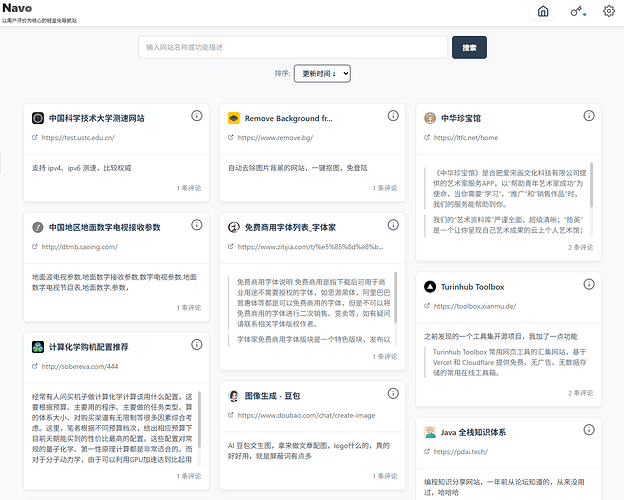Open link https://ltfc.net/home
The width and height of the screenshot is (624, 500).
(466, 138)
